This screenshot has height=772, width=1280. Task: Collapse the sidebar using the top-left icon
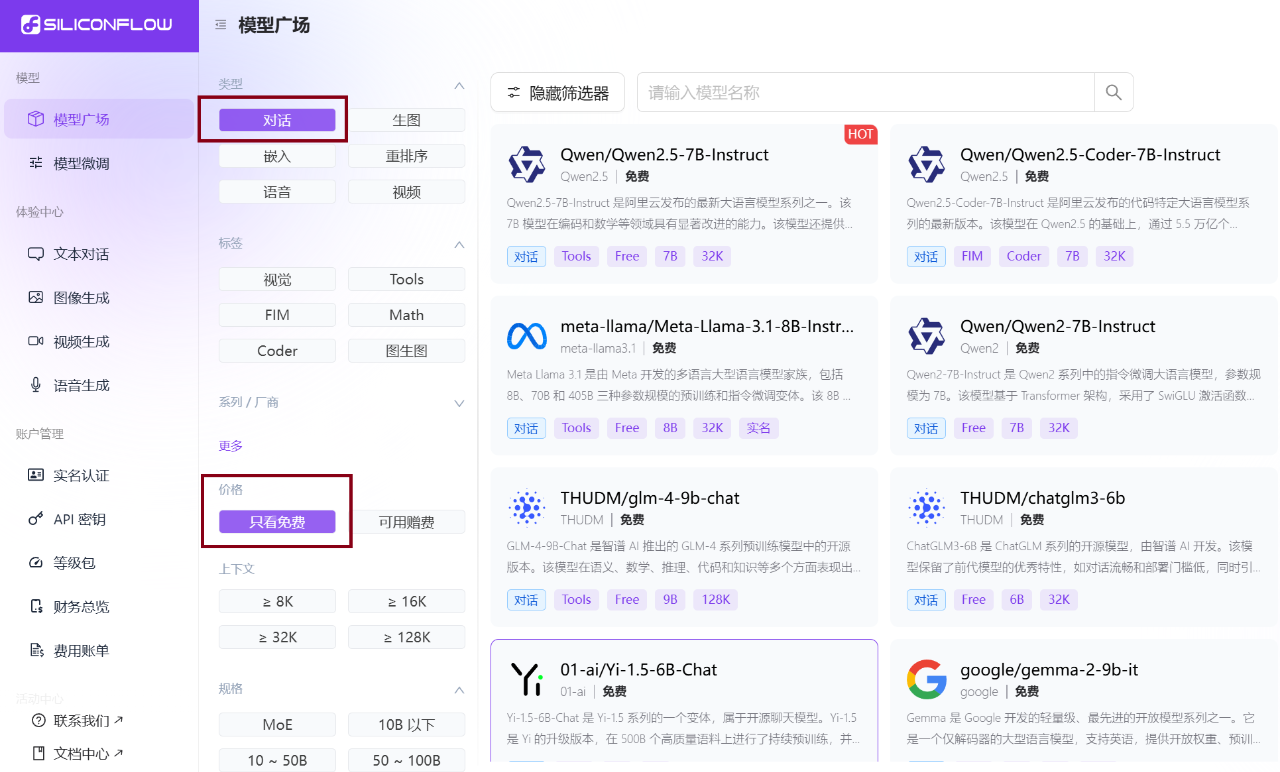point(220,24)
